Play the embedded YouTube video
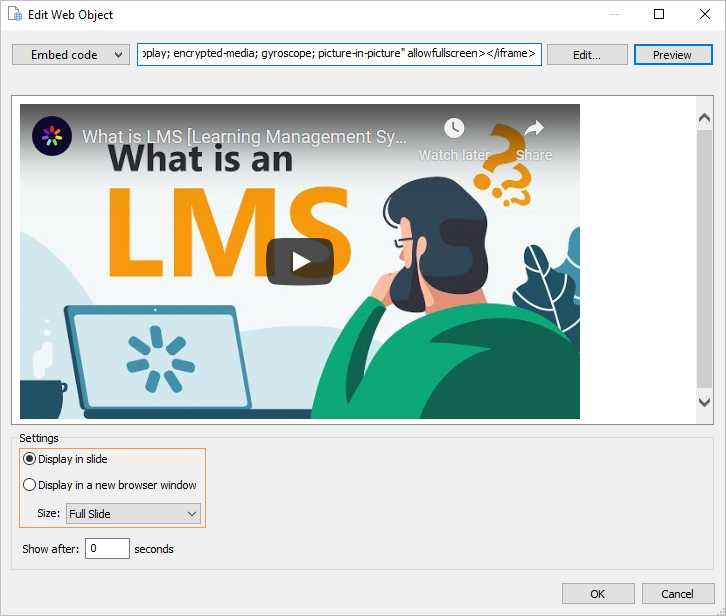 click(x=300, y=261)
